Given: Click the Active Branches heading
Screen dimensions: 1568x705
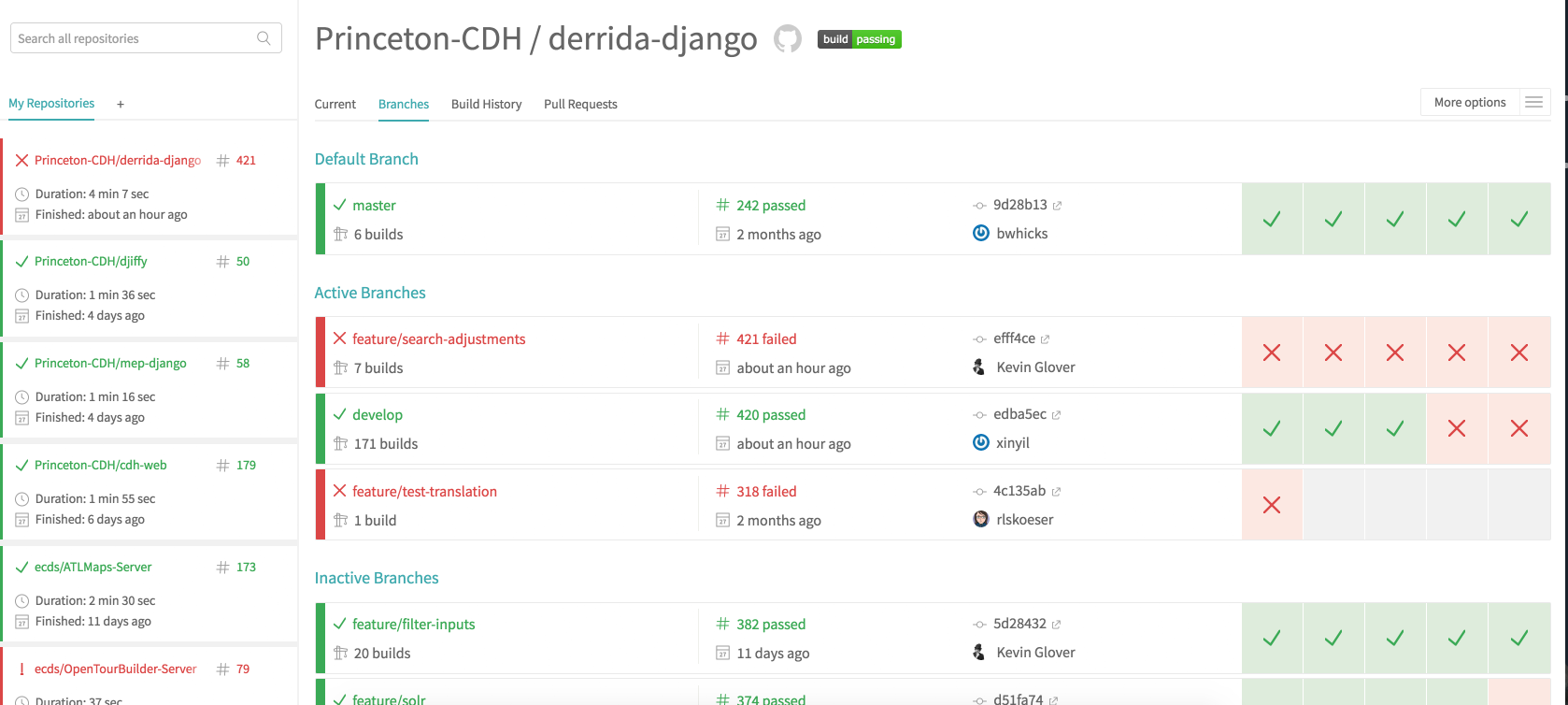Looking at the screenshot, I should pyautogui.click(x=370, y=293).
